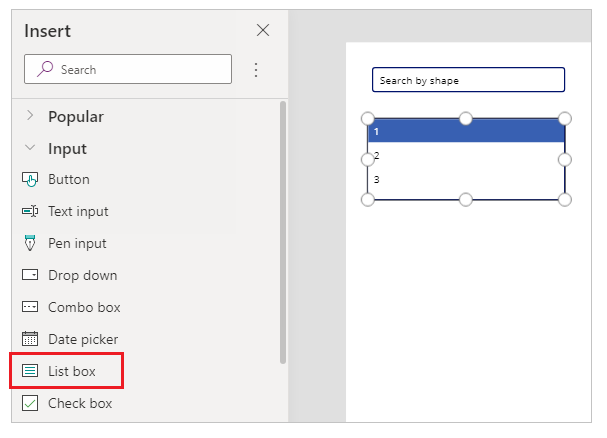The width and height of the screenshot is (607, 438).
Task: Close the Insert panel
Action: [263, 30]
